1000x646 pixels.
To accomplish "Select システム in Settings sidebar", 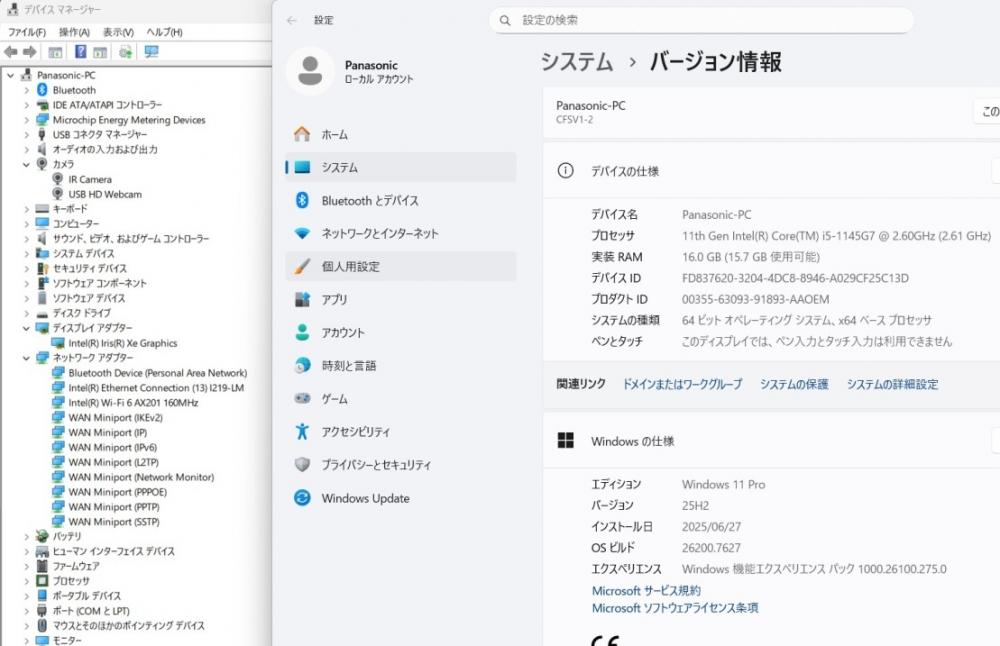I will 401,167.
